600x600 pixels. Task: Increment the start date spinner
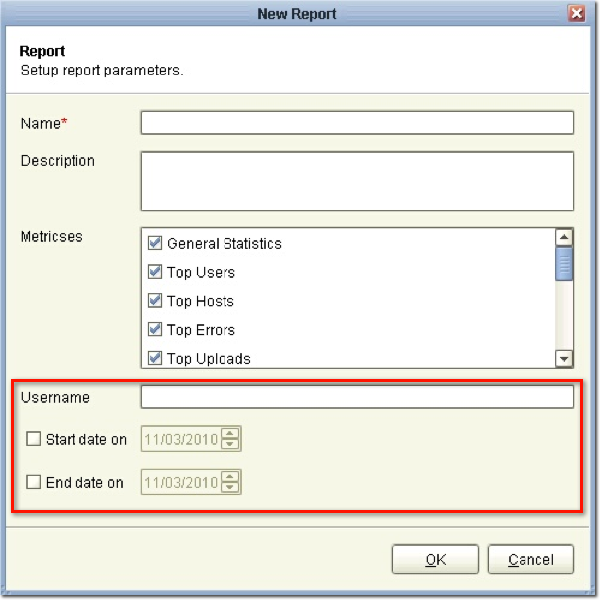pyautogui.click(x=231, y=434)
